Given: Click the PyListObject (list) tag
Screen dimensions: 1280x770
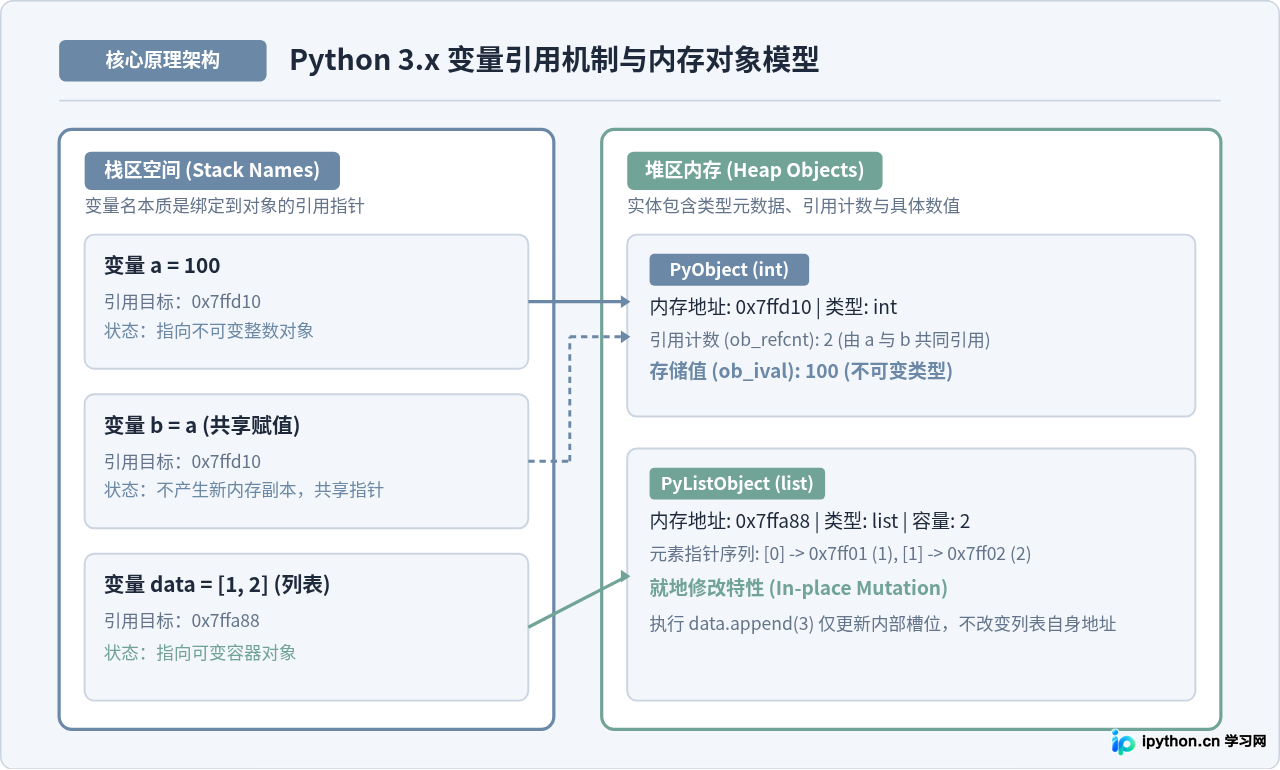Looking at the screenshot, I should [x=737, y=484].
